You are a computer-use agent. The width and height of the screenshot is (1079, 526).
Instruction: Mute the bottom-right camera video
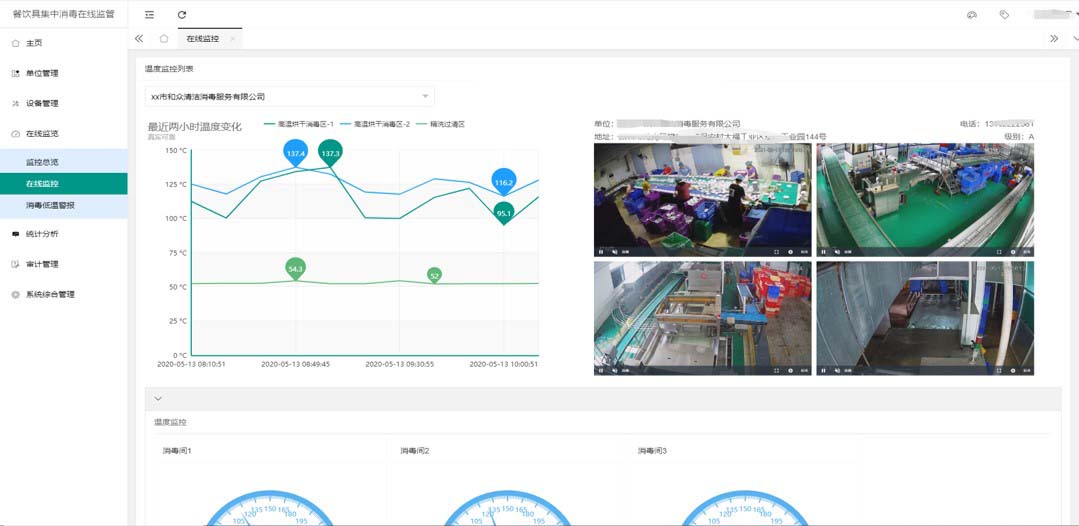(837, 370)
